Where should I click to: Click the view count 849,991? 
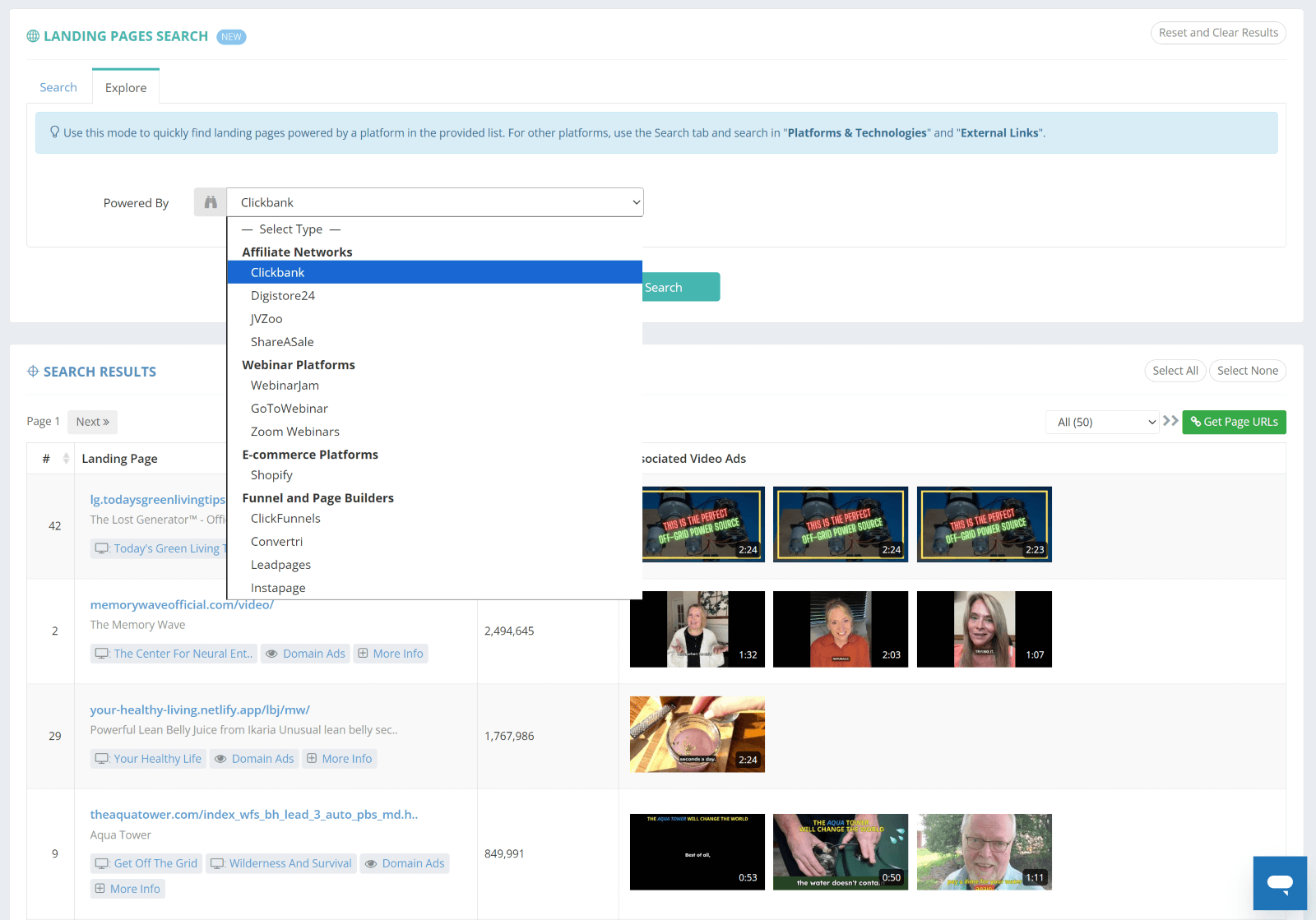504,853
